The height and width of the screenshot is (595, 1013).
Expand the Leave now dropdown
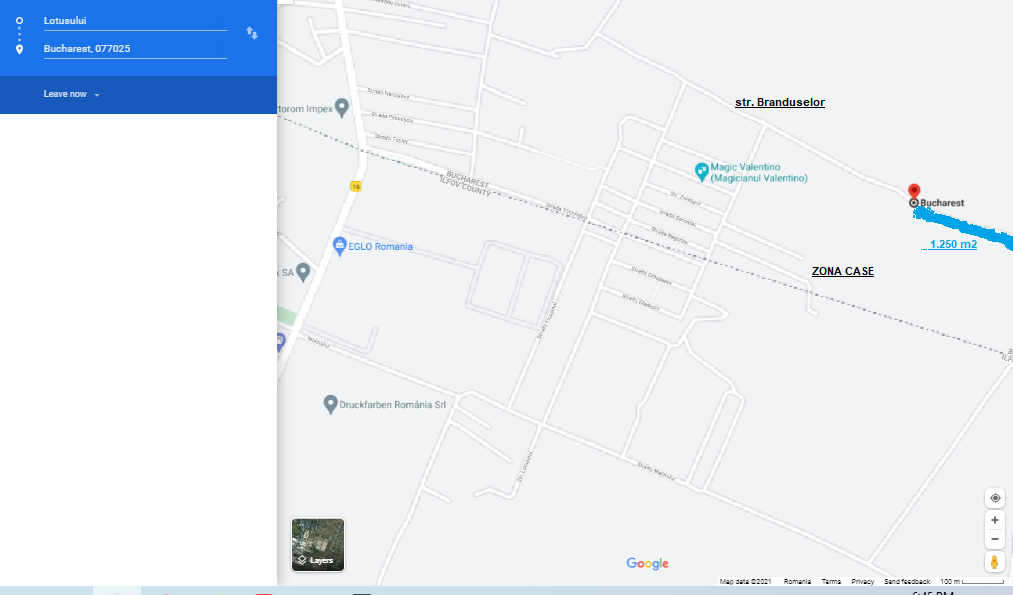coord(71,94)
